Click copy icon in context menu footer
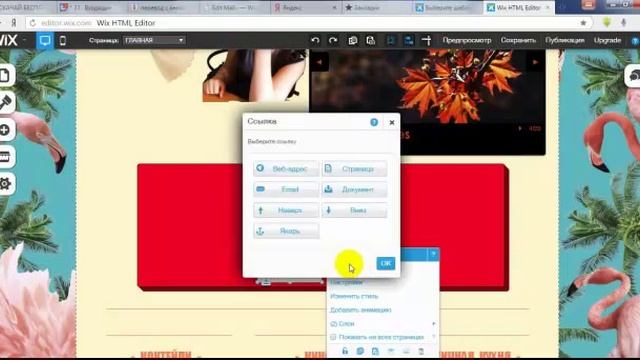Image resolution: width=640 pixels, height=360 pixels. (360, 351)
